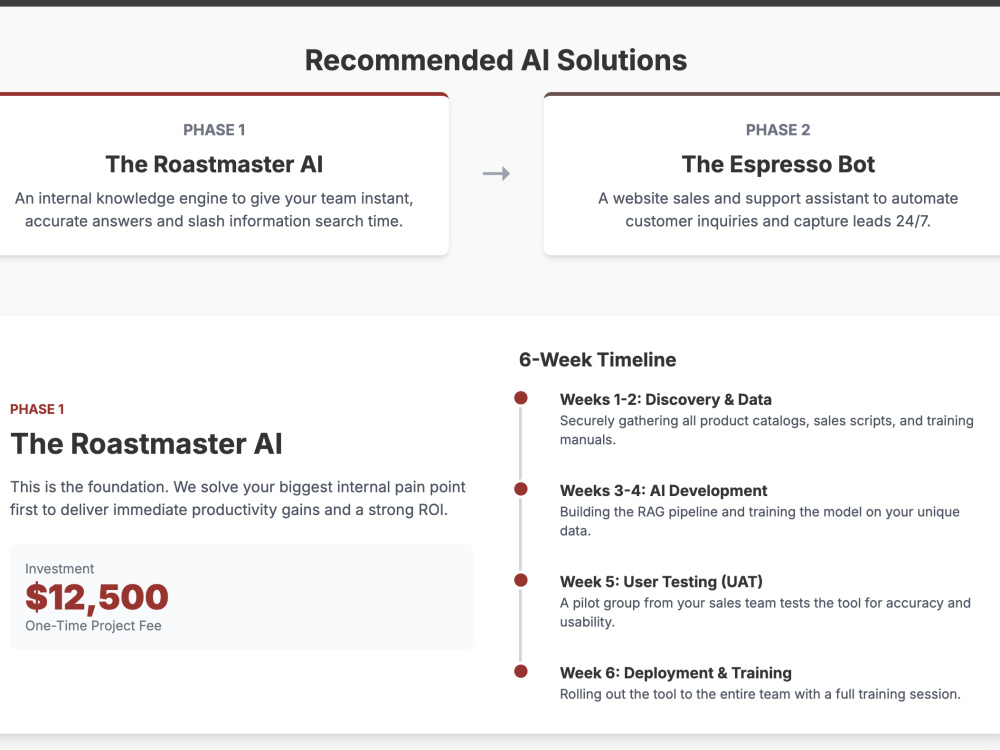Click 'Securely gathering all product catalogs' text

(767, 430)
